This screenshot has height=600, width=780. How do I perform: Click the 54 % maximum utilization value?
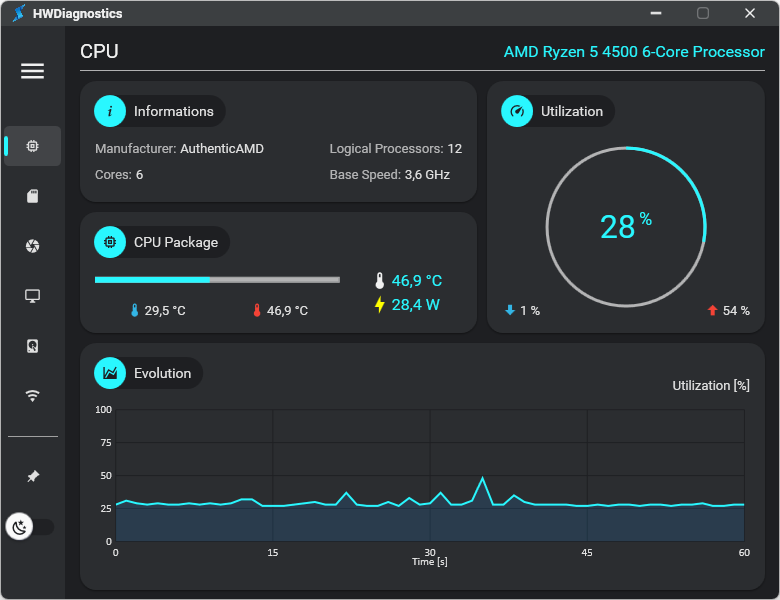tap(736, 311)
